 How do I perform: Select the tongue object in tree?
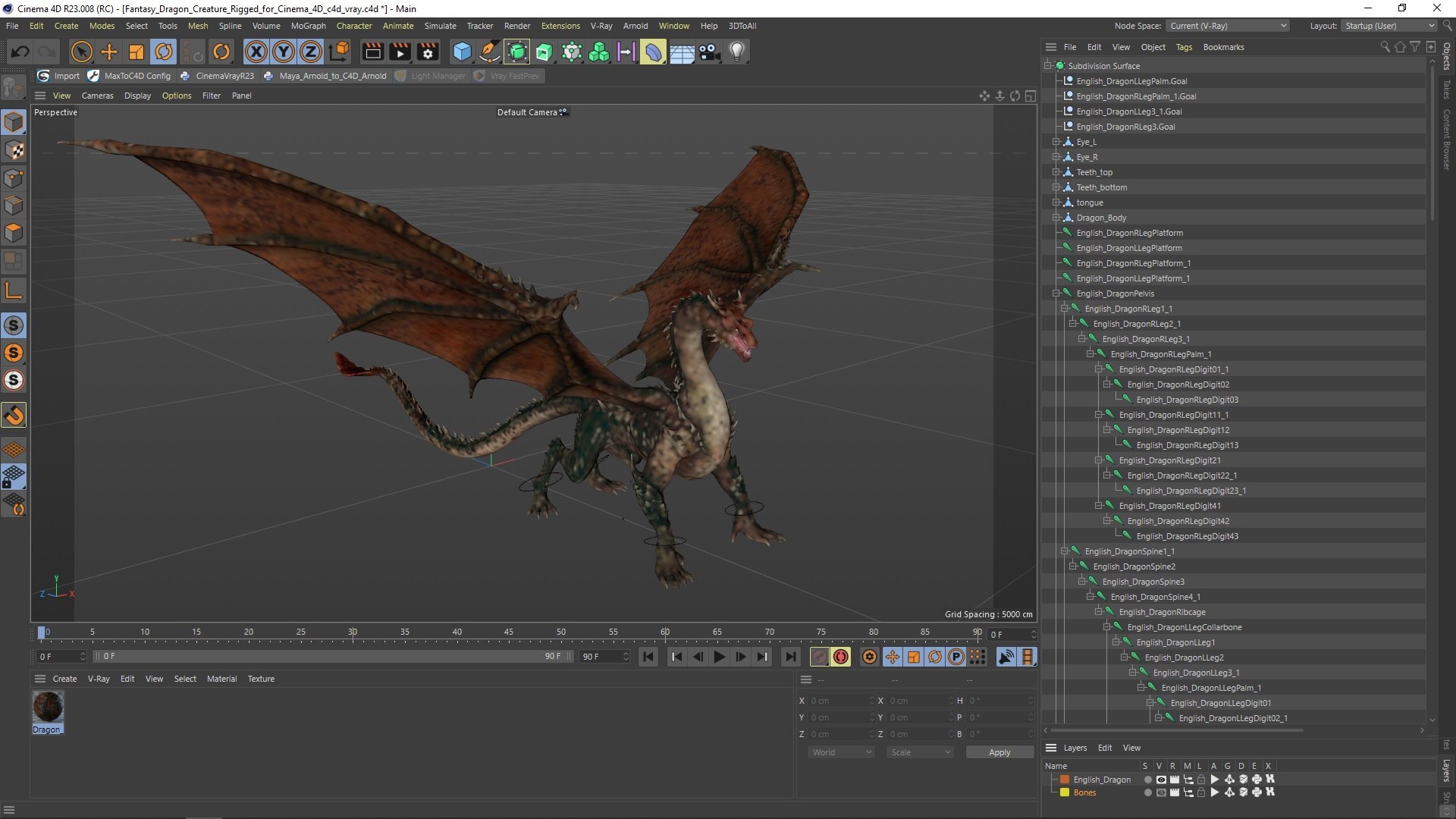1089,202
